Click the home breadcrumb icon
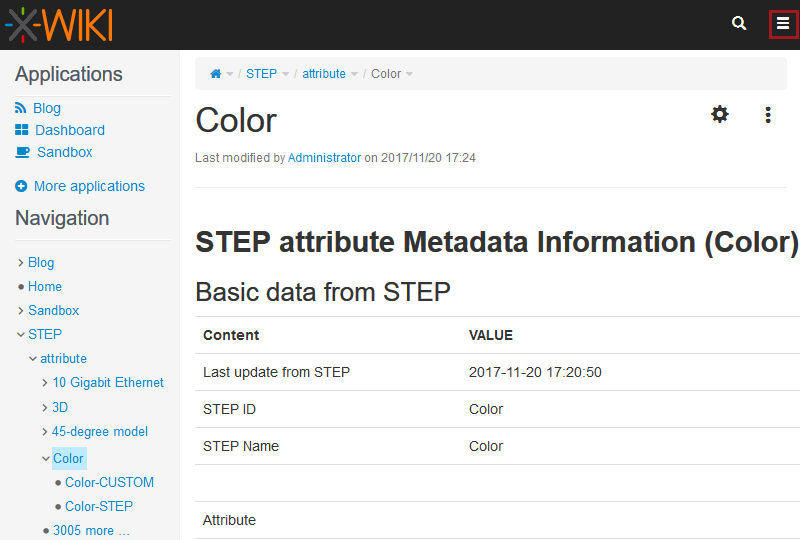Image resolution: width=800 pixels, height=540 pixels. point(215,74)
